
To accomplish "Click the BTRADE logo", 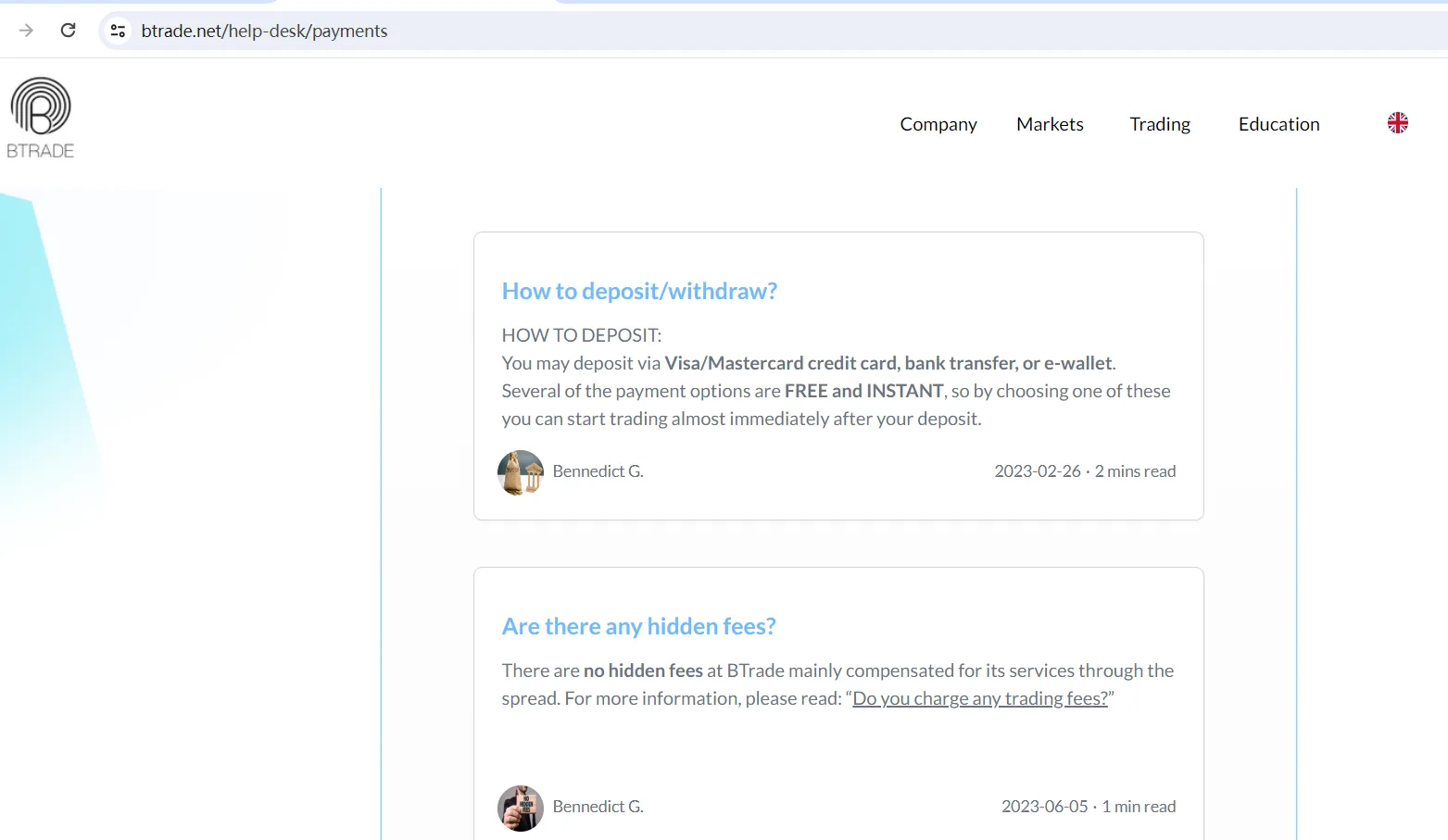I will [x=41, y=118].
